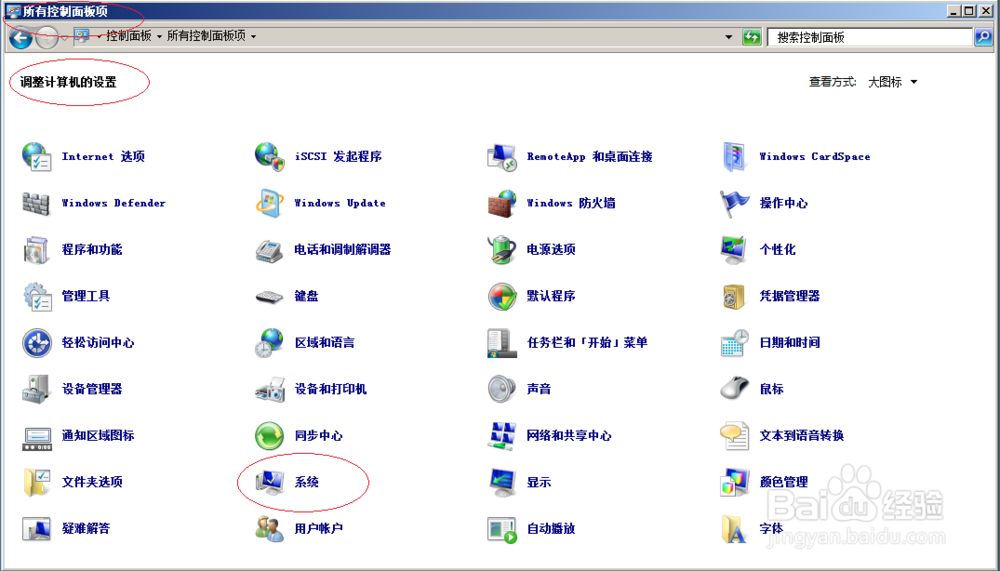This screenshot has width=1000, height=571.
Task: Open the 自动播放 icon
Action: [x=502, y=529]
